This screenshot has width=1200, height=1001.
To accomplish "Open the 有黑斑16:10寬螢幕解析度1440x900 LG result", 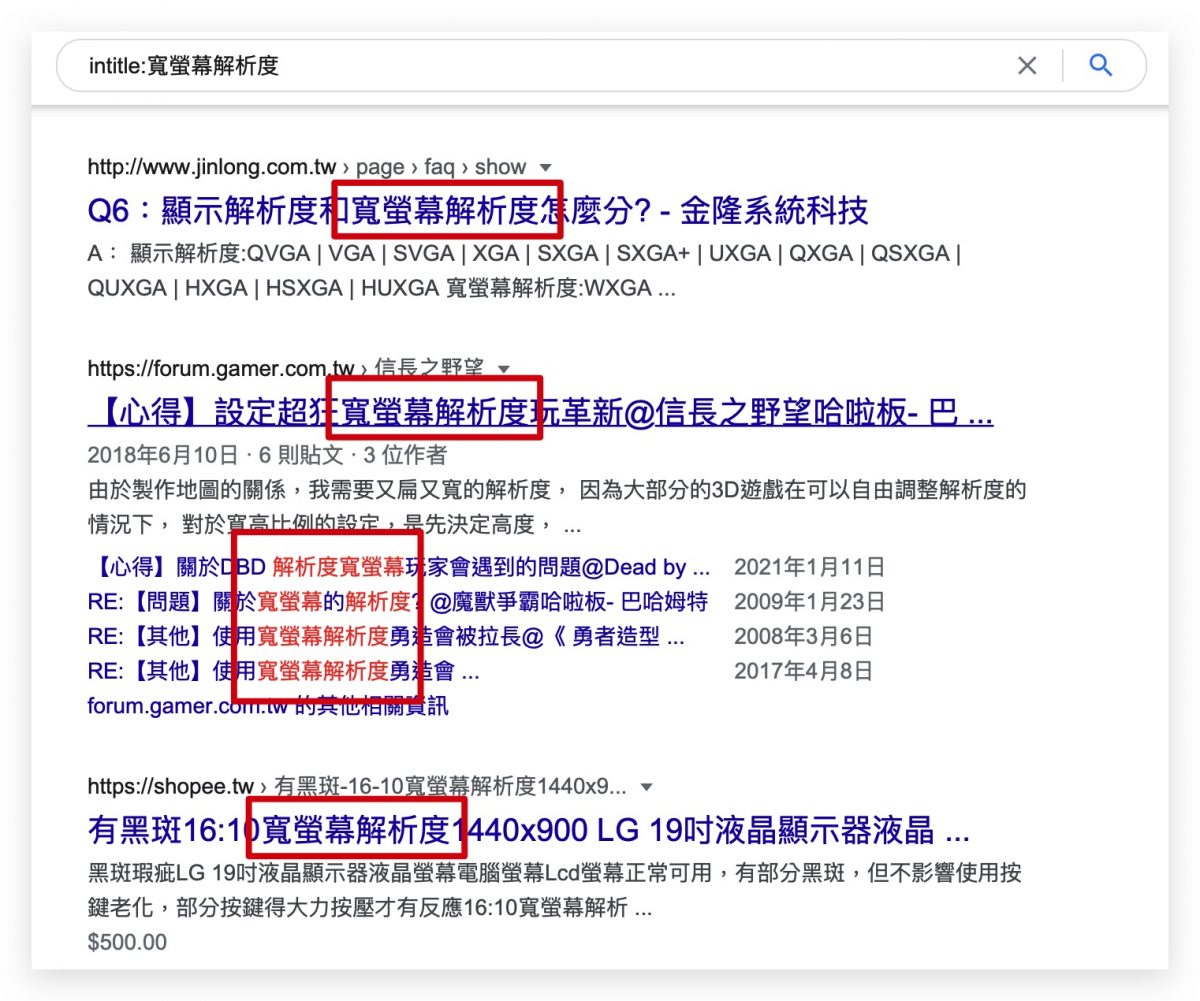I will (528, 830).
